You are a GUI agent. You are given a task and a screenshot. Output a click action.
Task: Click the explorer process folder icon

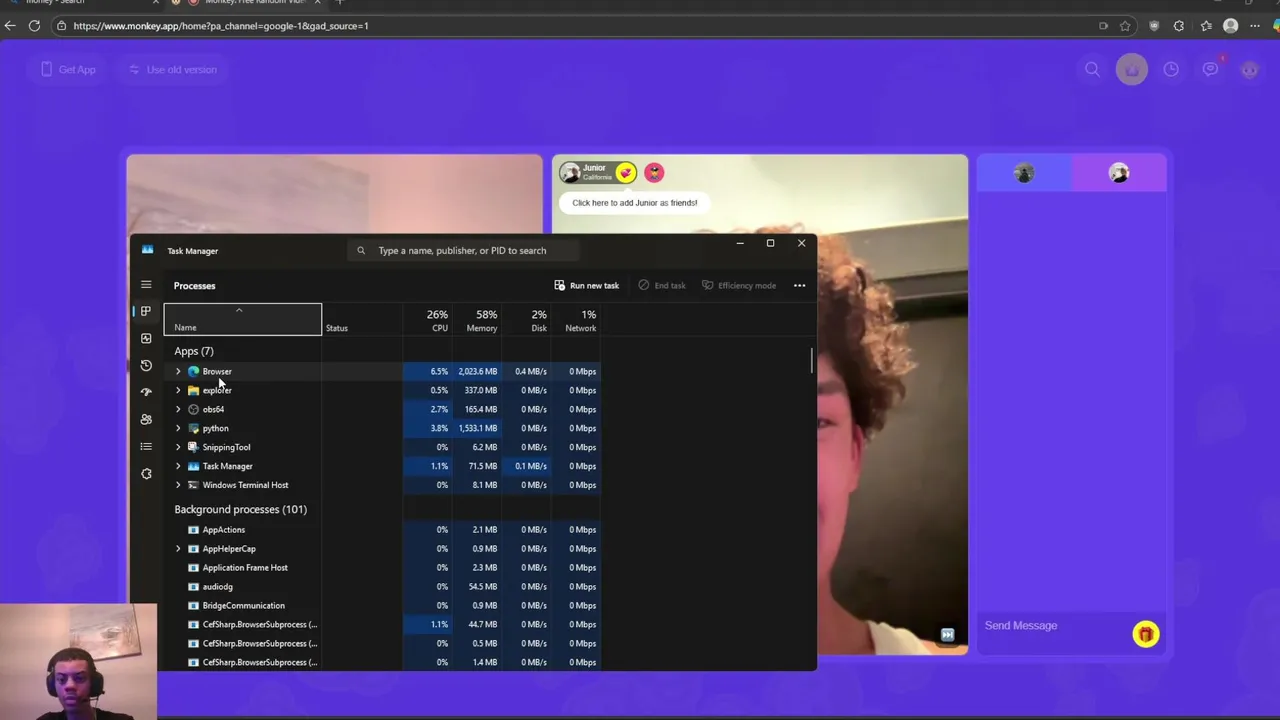point(194,390)
